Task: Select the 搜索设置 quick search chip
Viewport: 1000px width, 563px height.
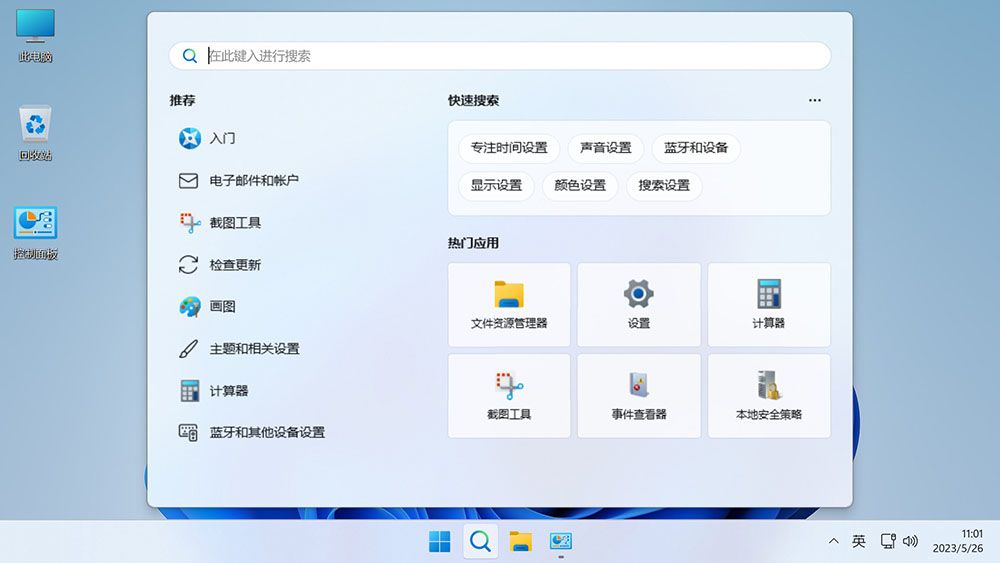Action: [x=664, y=186]
